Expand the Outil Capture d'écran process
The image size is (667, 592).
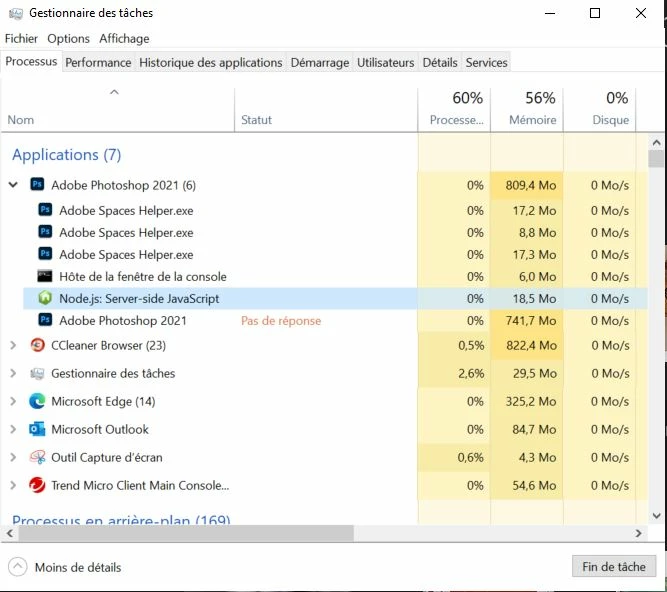(x=13, y=457)
